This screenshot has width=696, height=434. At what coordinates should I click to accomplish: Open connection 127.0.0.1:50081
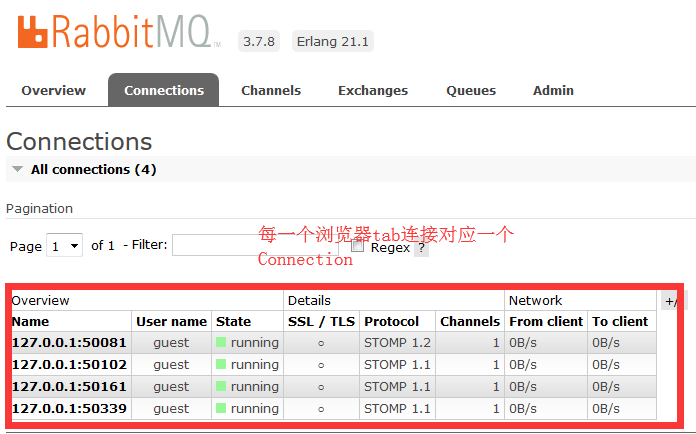point(69,343)
